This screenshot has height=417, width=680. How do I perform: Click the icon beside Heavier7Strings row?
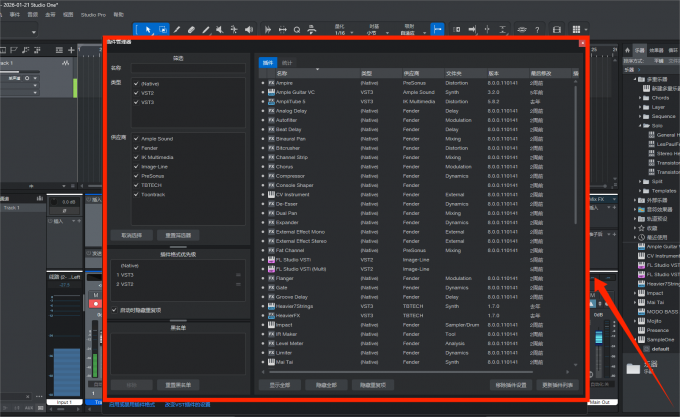click(x=271, y=306)
